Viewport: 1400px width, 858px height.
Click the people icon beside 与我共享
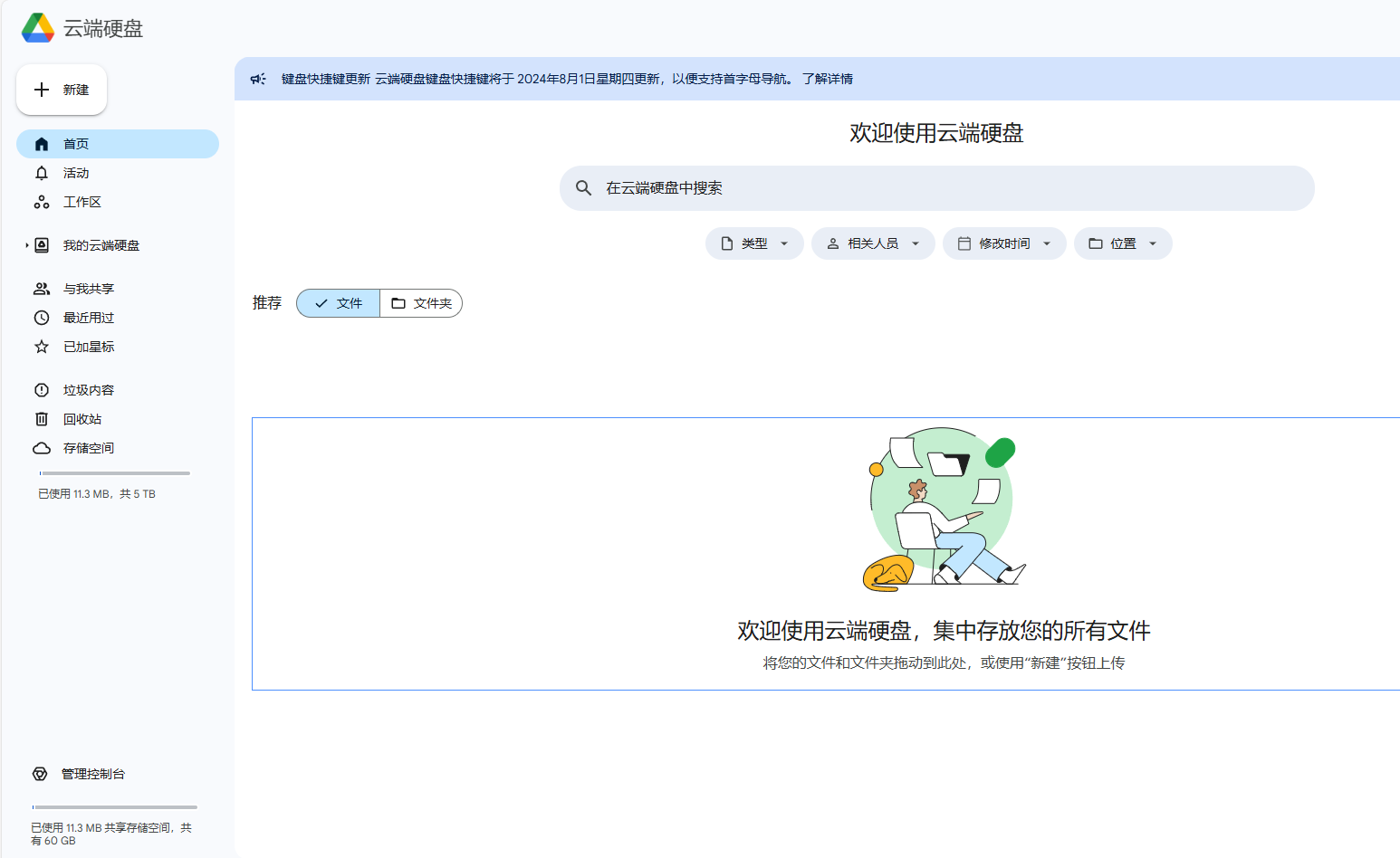tap(42, 289)
